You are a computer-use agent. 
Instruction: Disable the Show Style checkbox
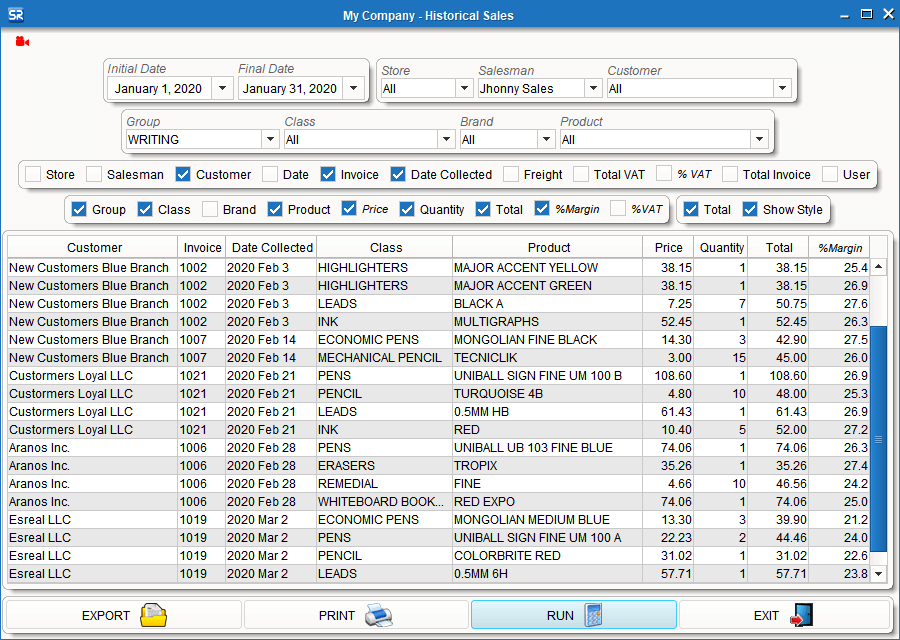tap(750, 210)
